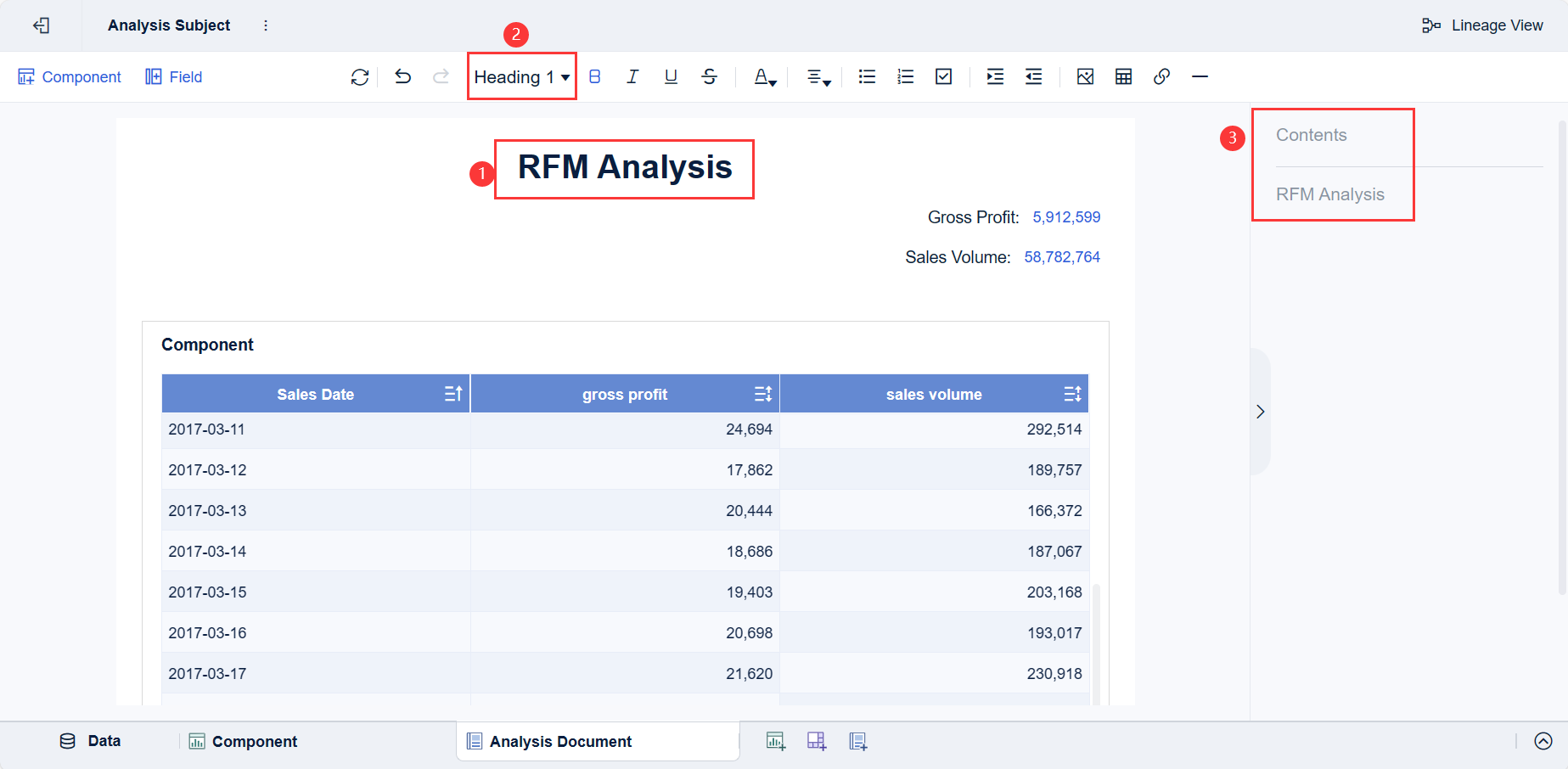Insert a checkbox task list
1568x769 pixels.
[943, 77]
